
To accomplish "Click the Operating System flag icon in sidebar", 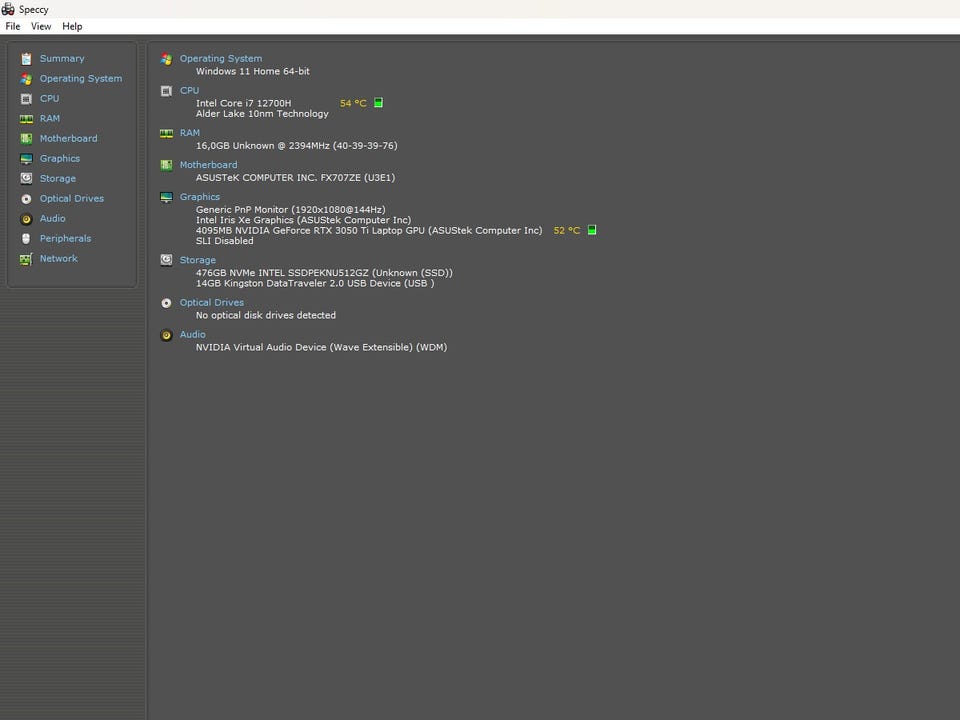I will point(26,79).
